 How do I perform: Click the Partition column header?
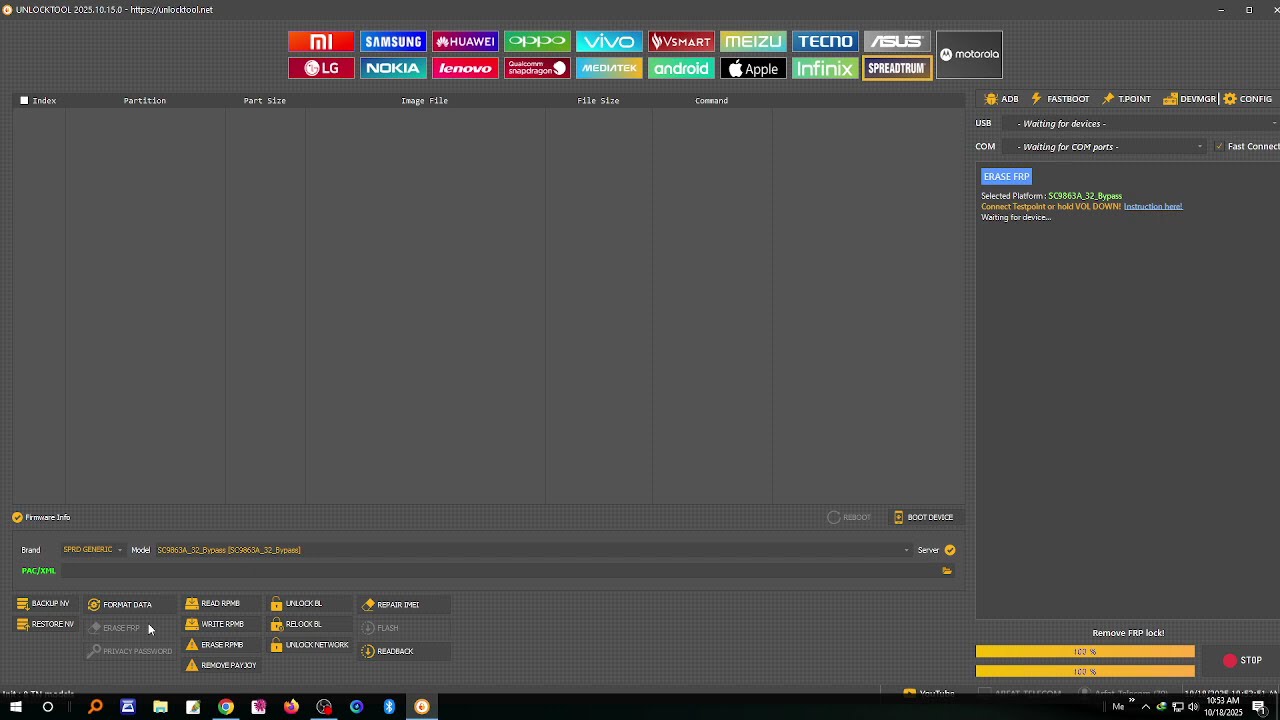[145, 100]
